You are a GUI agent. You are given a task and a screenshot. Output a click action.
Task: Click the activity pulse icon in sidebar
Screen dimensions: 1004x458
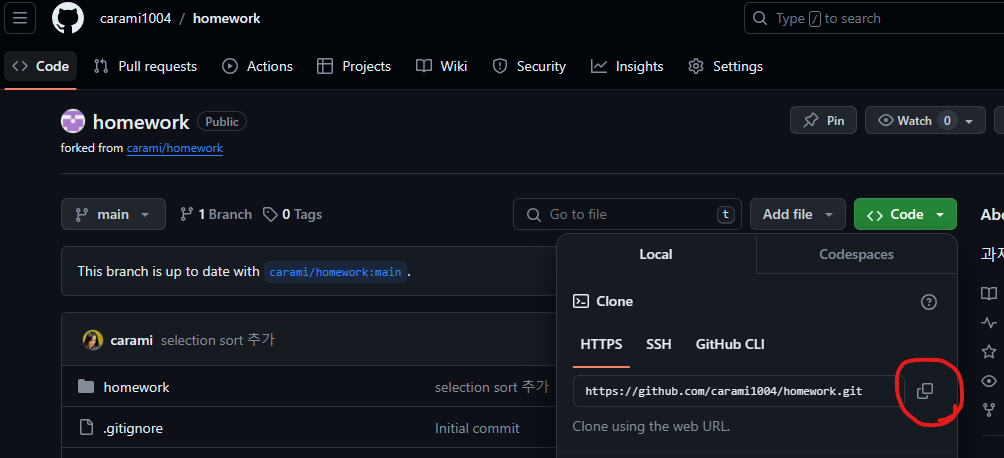pyautogui.click(x=989, y=323)
